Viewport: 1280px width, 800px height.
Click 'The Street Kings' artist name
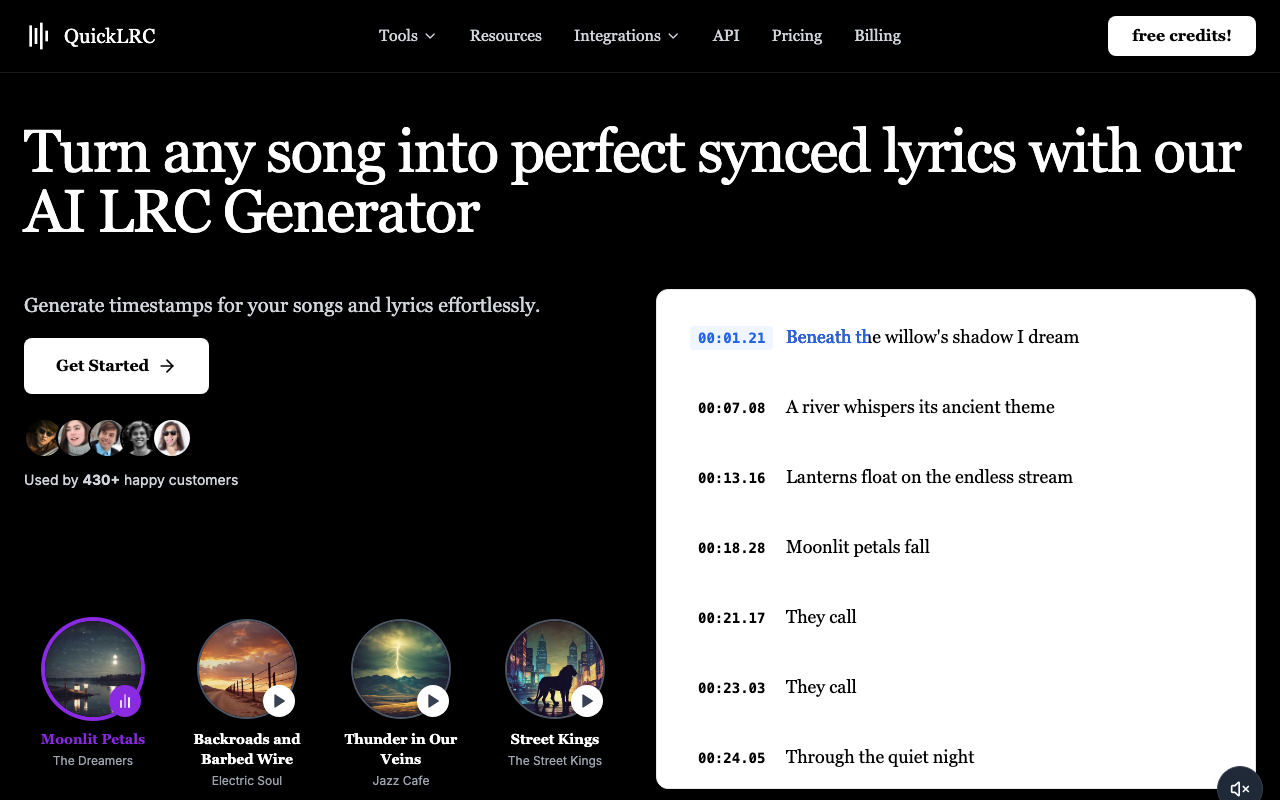(555, 761)
